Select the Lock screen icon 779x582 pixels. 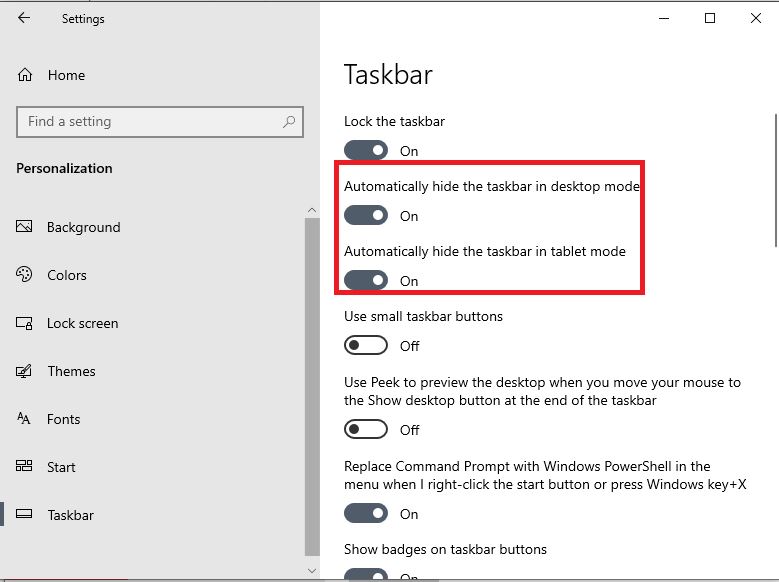(24, 323)
